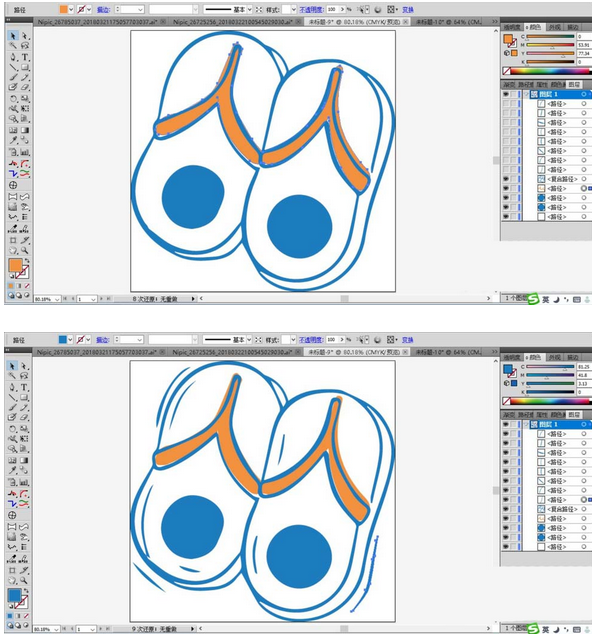Pick the Magic Wand tool in upper toolbox
Viewport: 592px width, 634px height.
(x=13, y=46)
